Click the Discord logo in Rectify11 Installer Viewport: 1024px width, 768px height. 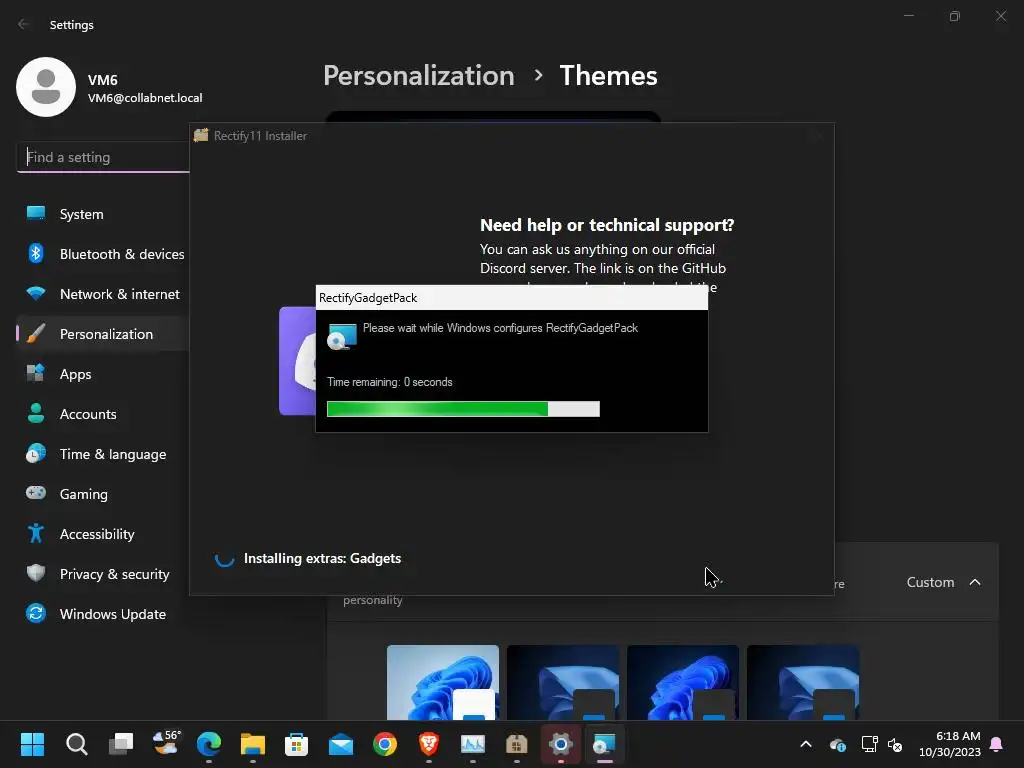298,361
